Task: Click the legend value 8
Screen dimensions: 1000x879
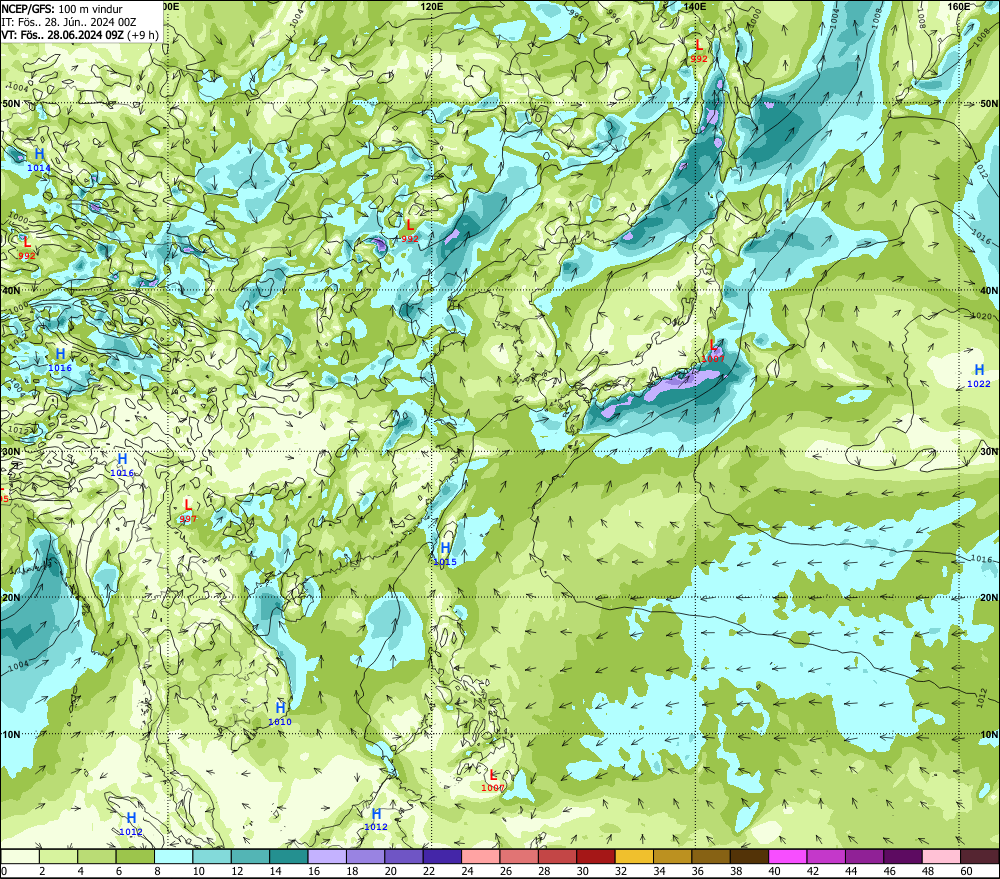Action: [x=157, y=871]
